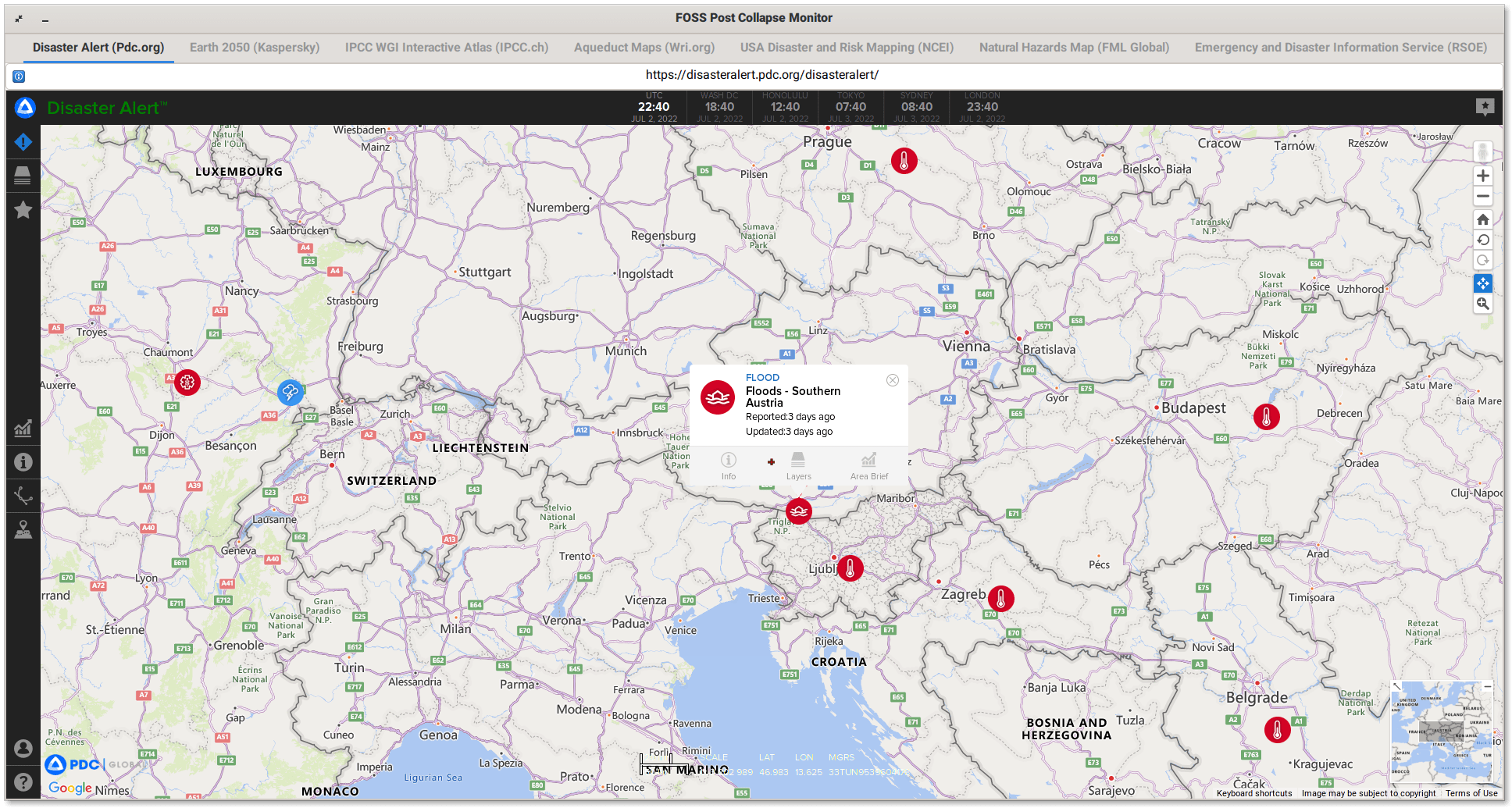Select the biomedical marker near Chaumont
The image size is (1512, 808).
(x=187, y=383)
